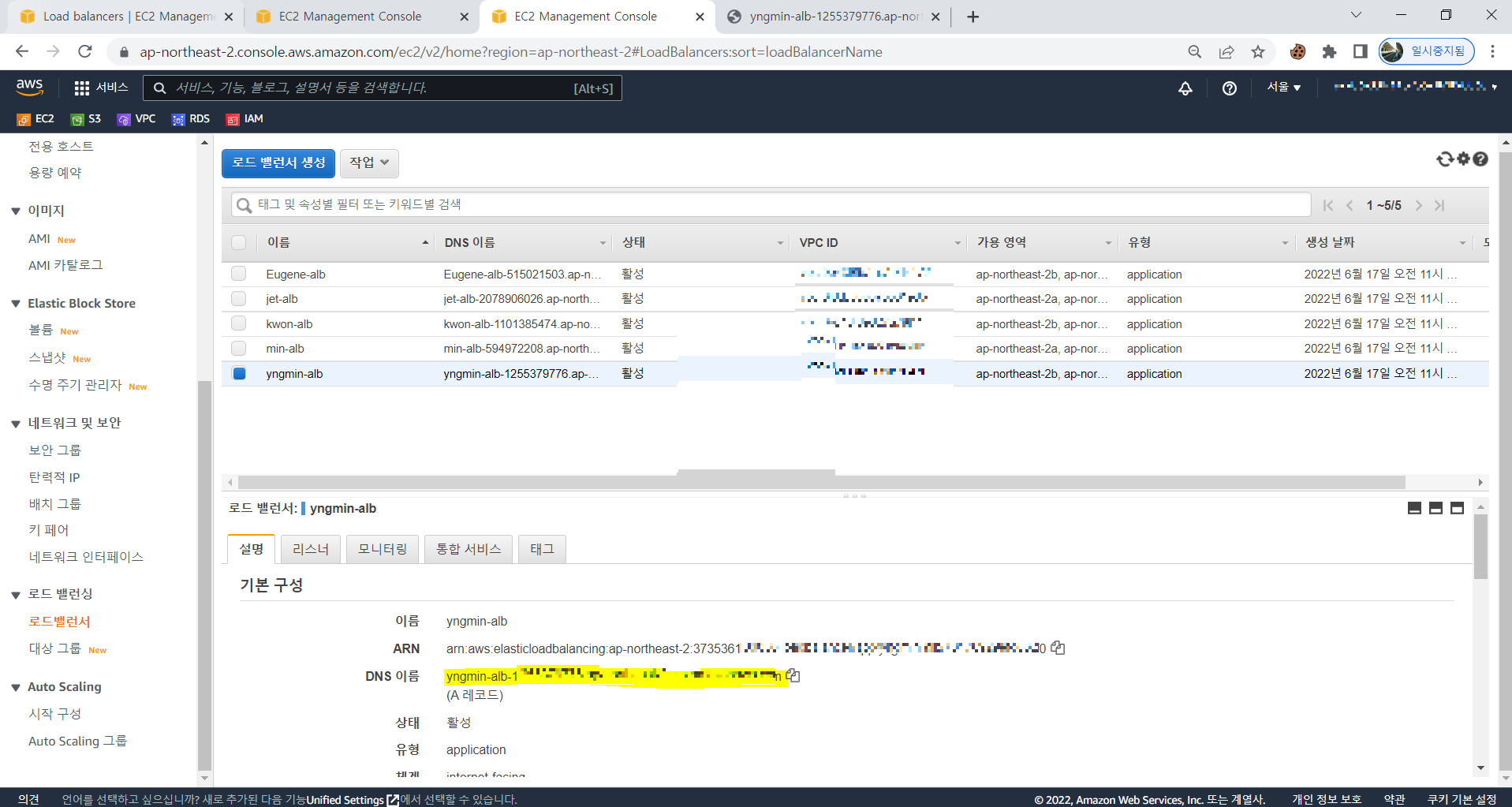Sort by the 생성 날짜 column

1384,243
